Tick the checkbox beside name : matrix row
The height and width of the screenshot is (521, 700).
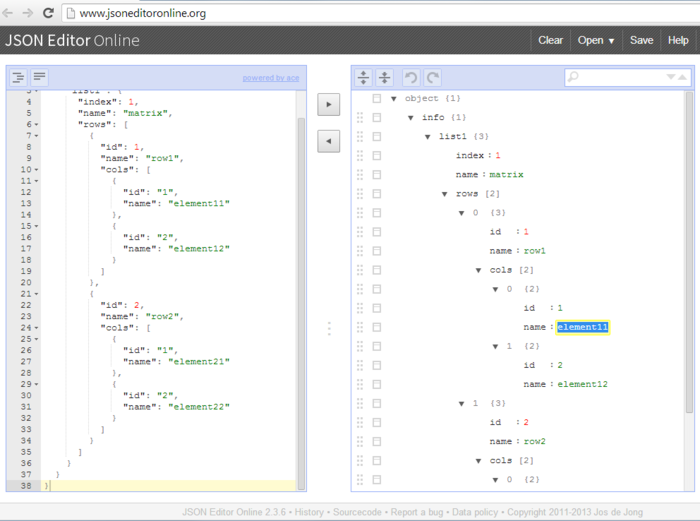376,175
